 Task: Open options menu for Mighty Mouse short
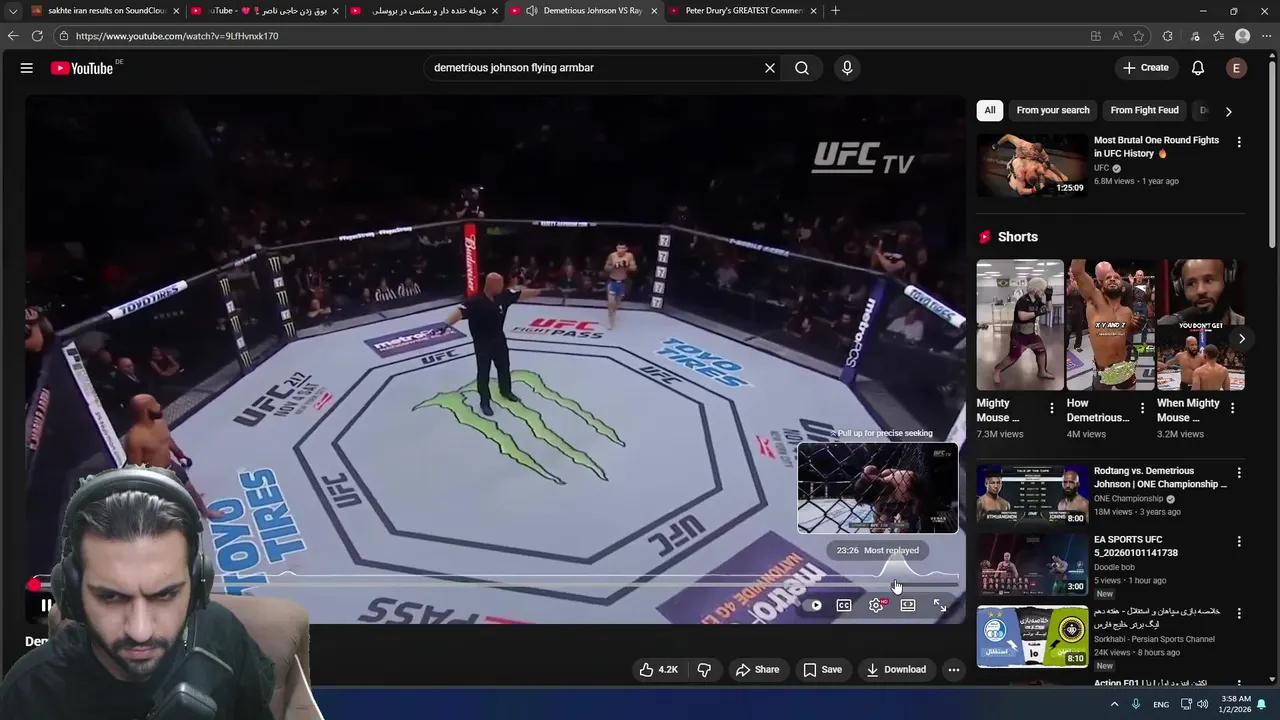click(x=1051, y=408)
